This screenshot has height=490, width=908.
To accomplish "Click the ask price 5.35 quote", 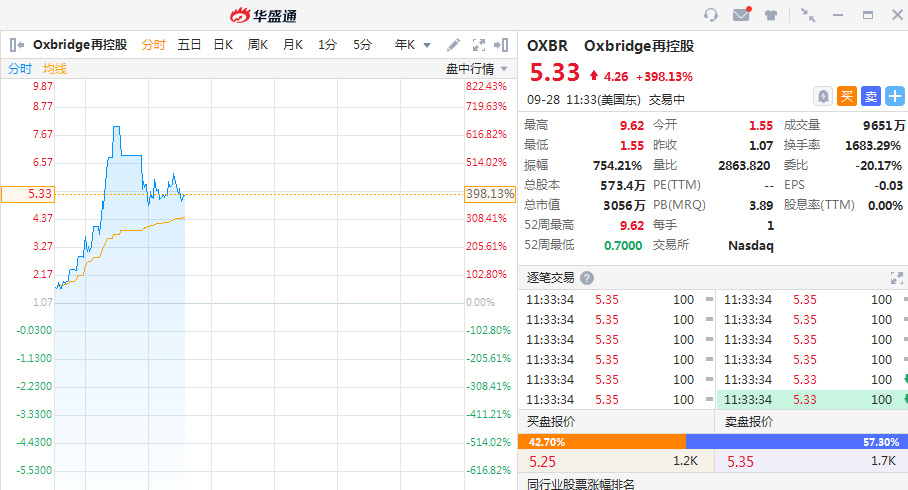I will click(x=740, y=462).
